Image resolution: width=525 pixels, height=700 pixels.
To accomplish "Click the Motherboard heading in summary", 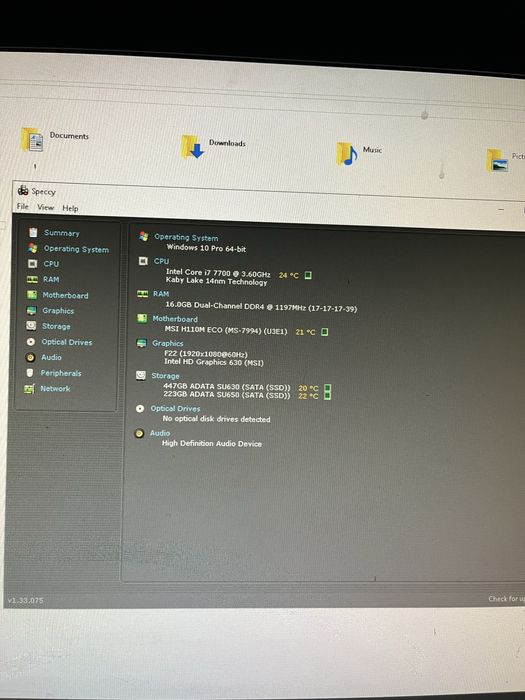I will coord(175,319).
